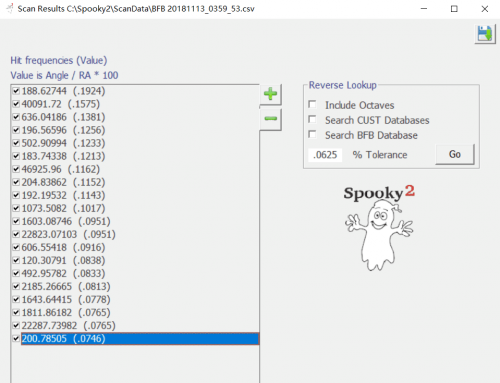Enable the Include Octaves checkbox
500x383 pixels.
pyautogui.click(x=312, y=105)
